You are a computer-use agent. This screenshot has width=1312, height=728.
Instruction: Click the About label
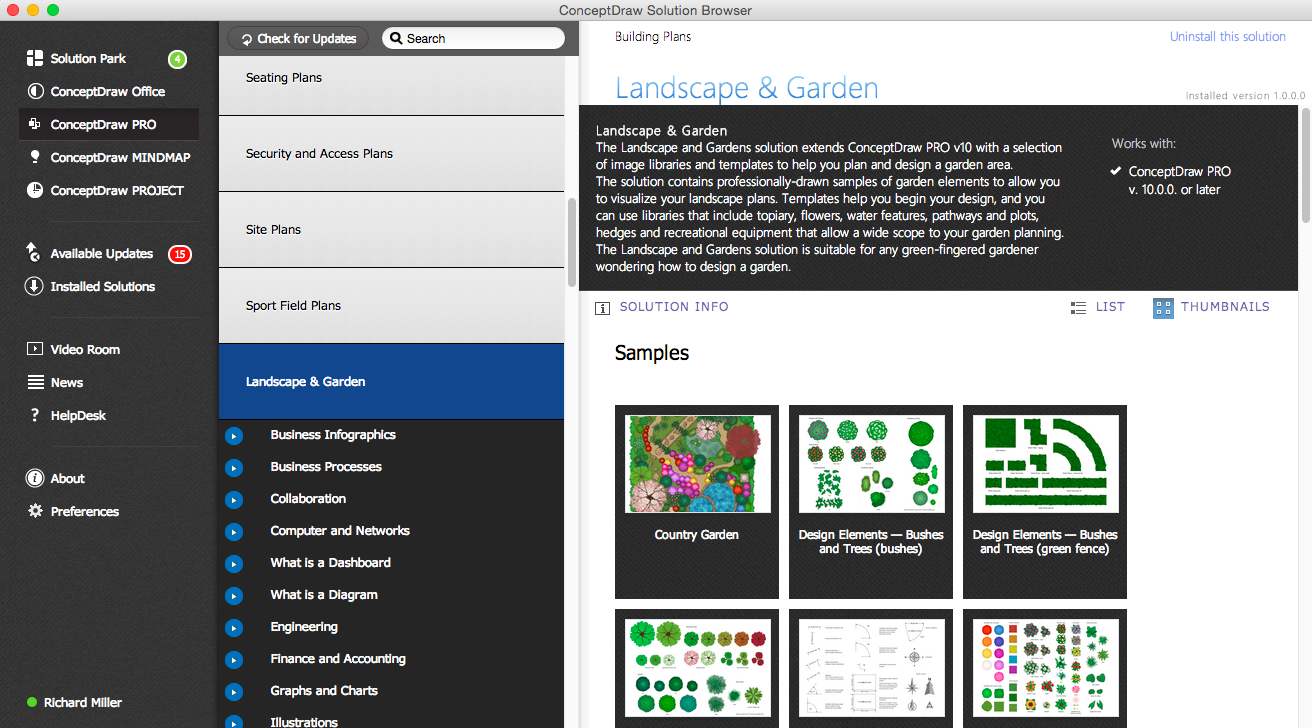click(x=68, y=479)
